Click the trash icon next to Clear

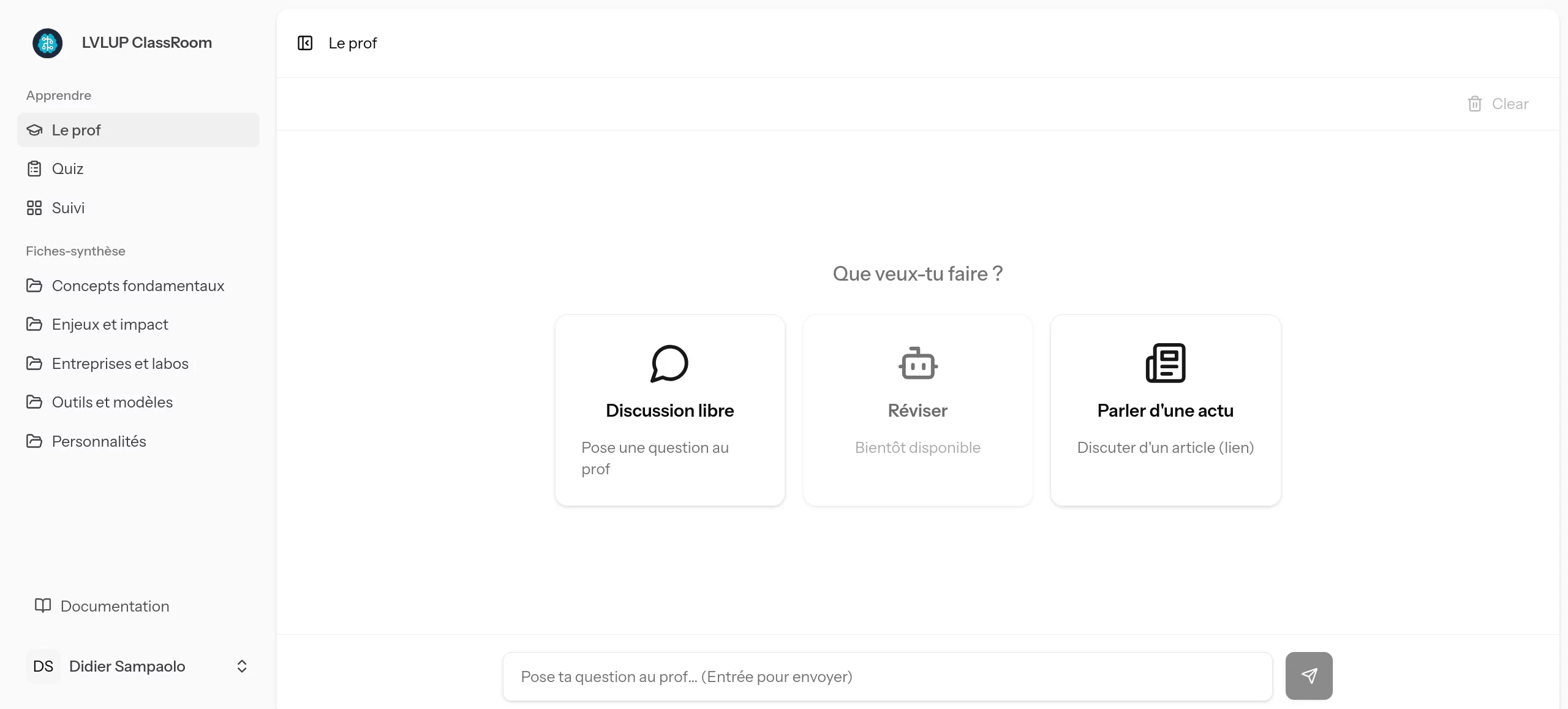(x=1475, y=104)
